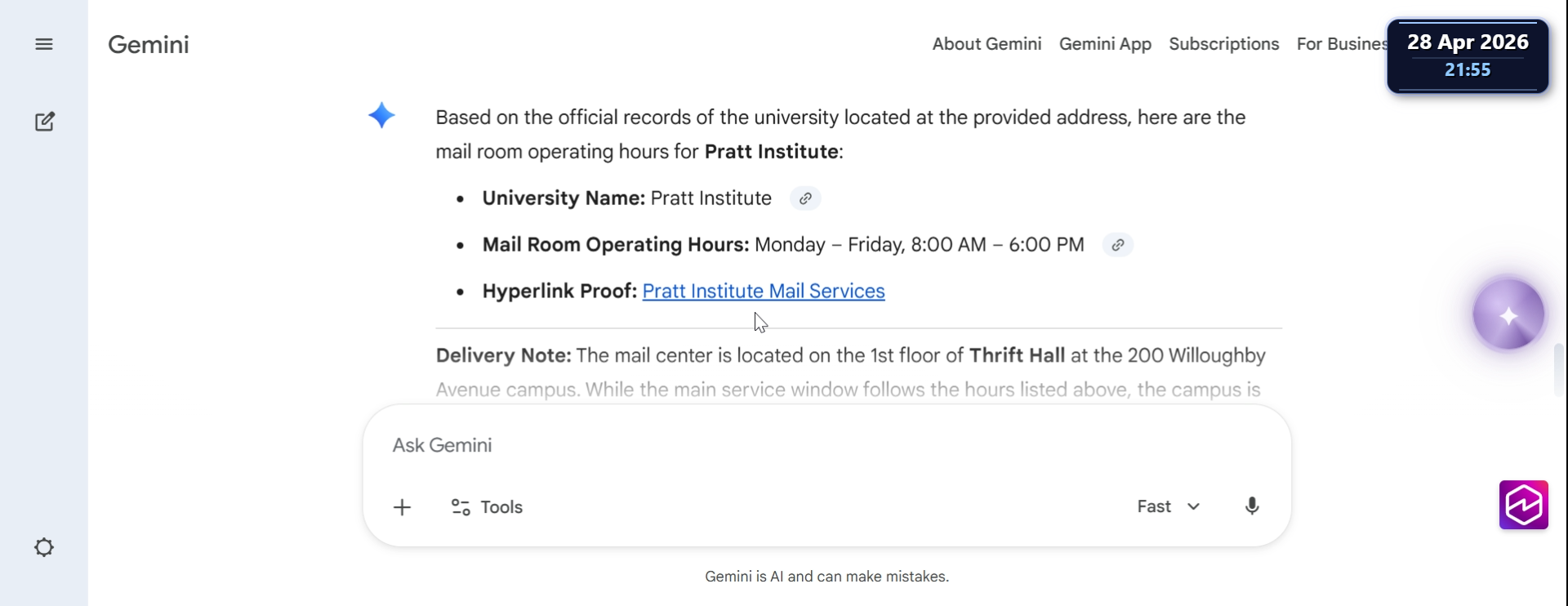The width and height of the screenshot is (1568, 606).
Task: Click the pink extension icon at bottom right
Action: [1523, 505]
